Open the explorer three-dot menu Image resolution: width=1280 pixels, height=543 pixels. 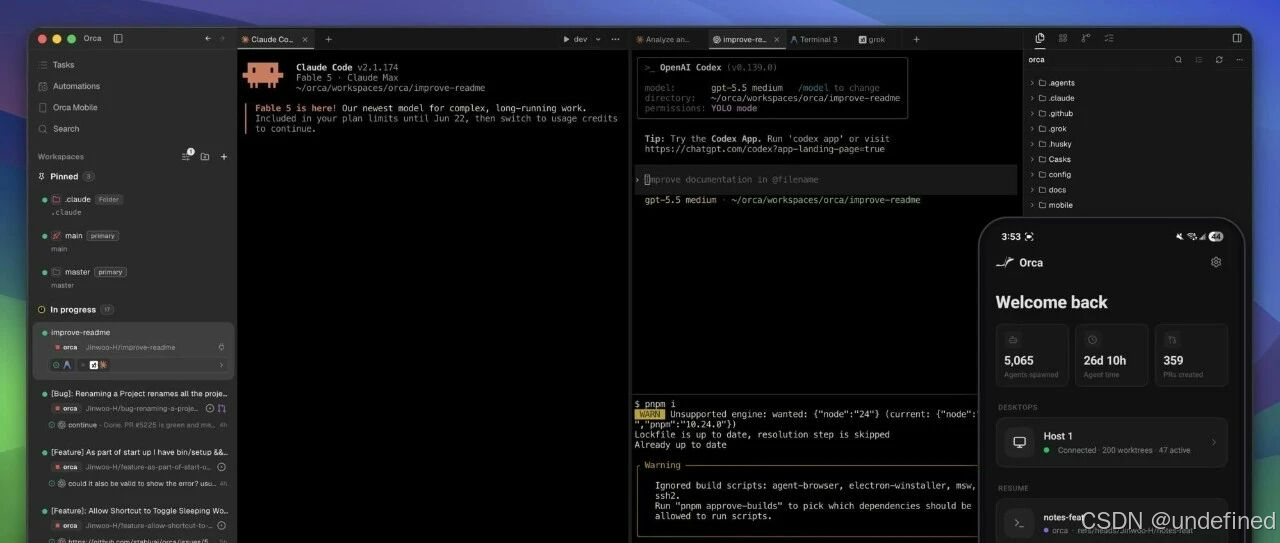(1238, 60)
